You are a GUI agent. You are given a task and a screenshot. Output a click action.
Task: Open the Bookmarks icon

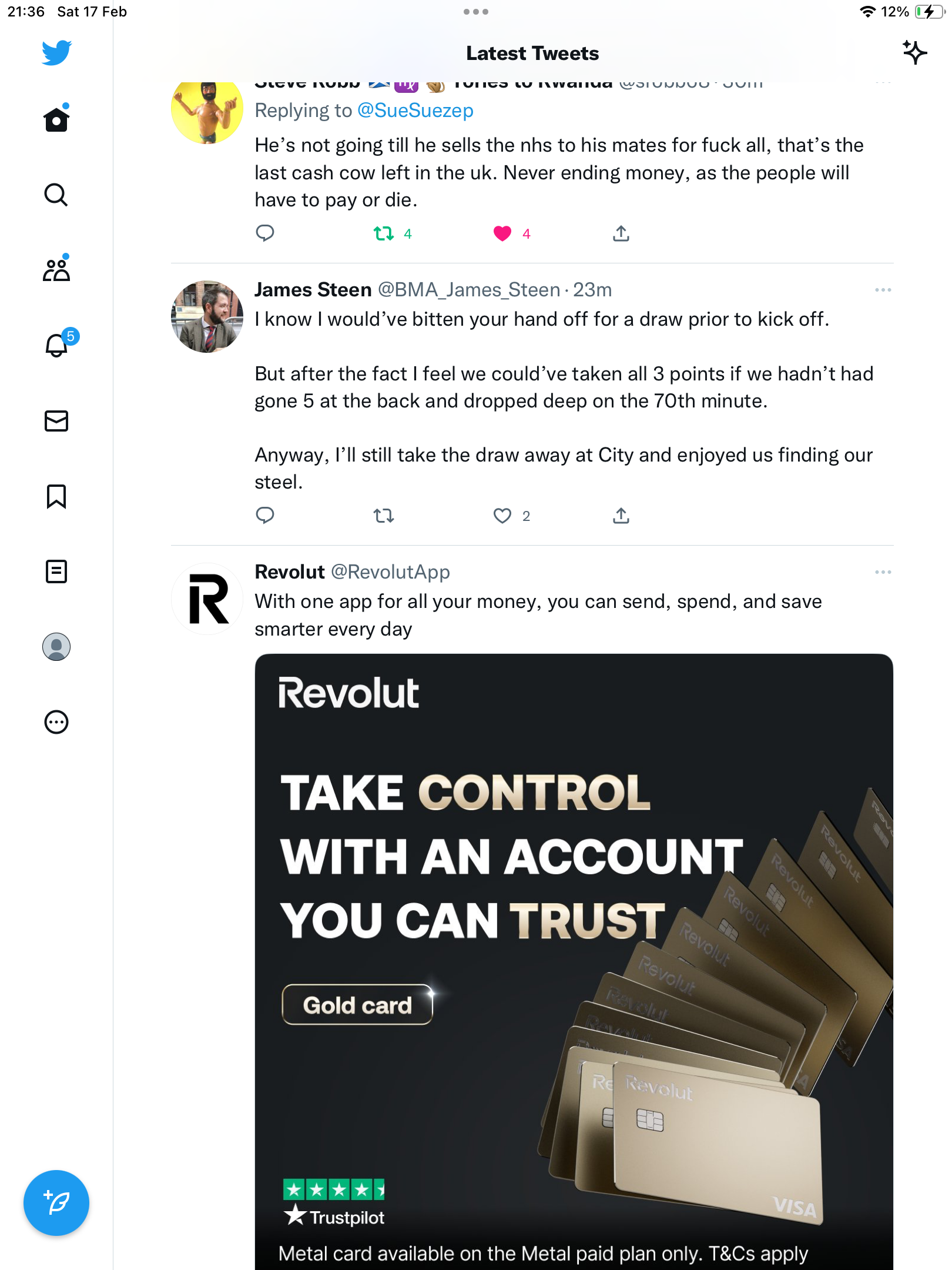coord(56,496)
